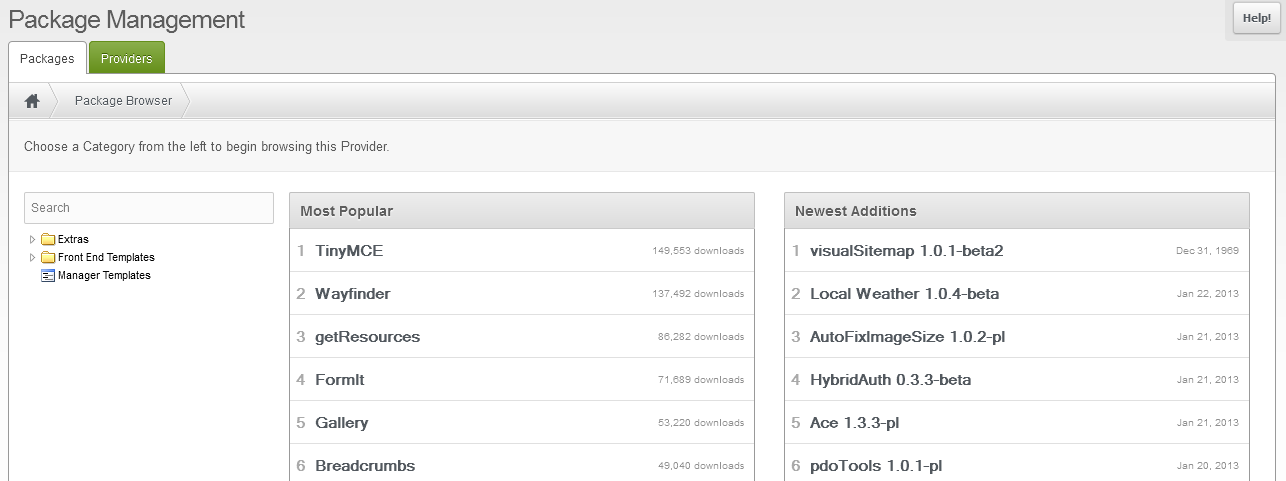Select getResources from Most Popular
Screen dimensions: 1286x481
coord(367,337)
